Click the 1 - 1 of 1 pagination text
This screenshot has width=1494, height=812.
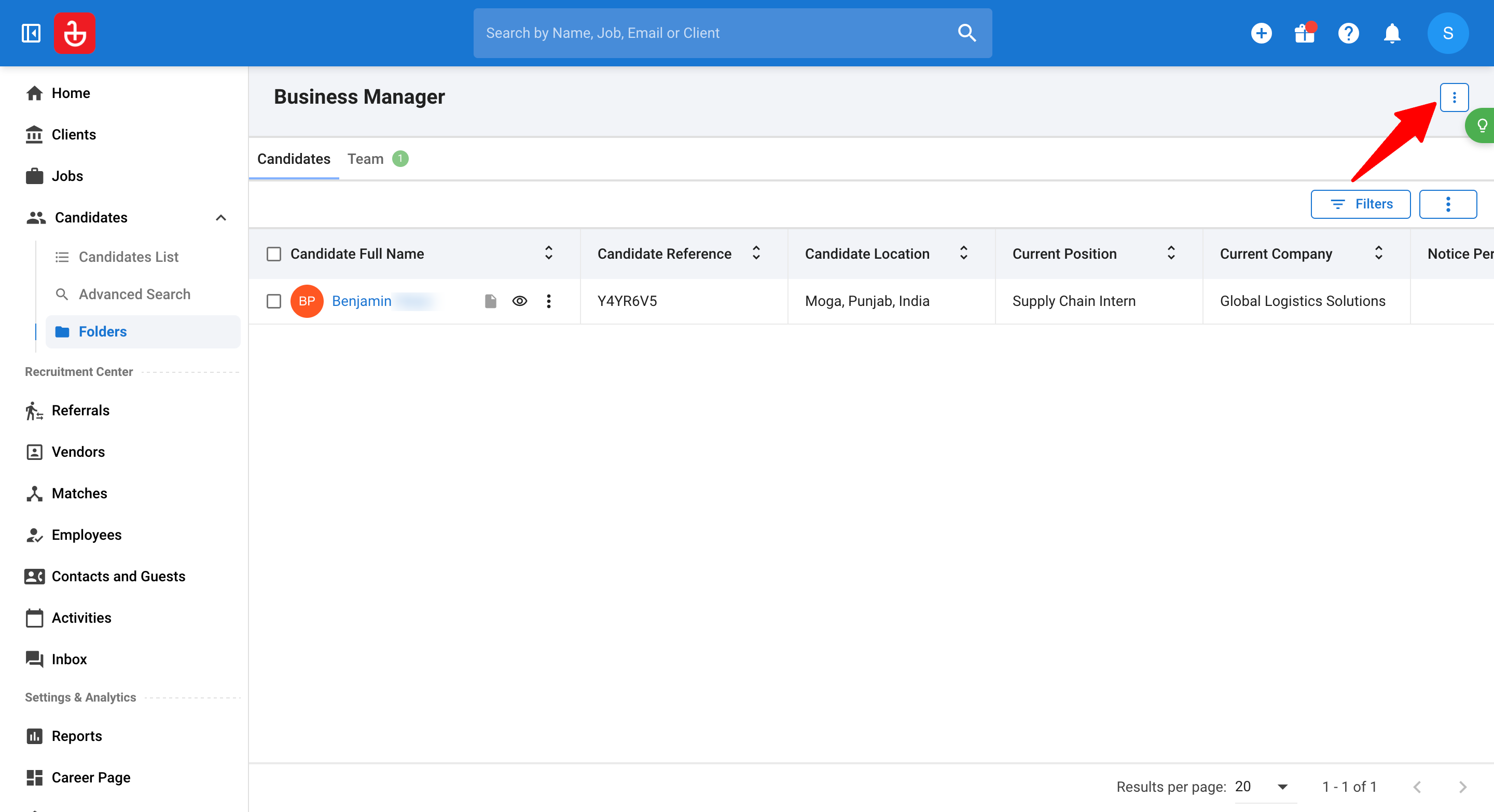pyautogui.click(x=1349, y=787)
